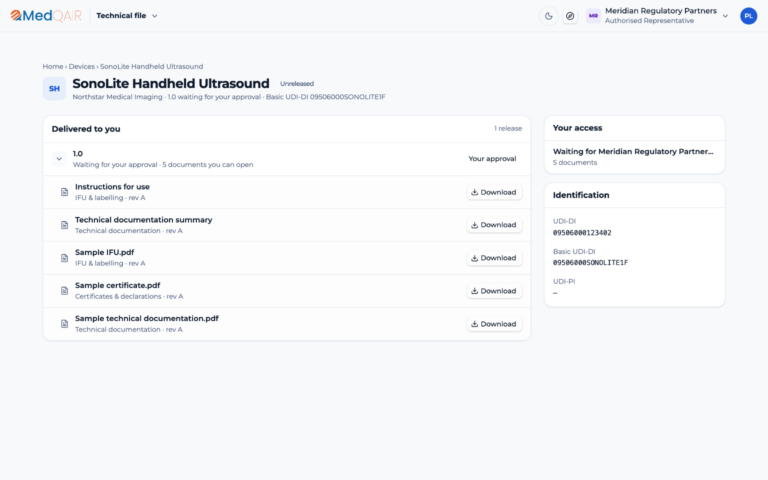Click the MedQAIR logo
This screenshot has width=768, height=480.
pyautogui.click(x=46, y=16)
